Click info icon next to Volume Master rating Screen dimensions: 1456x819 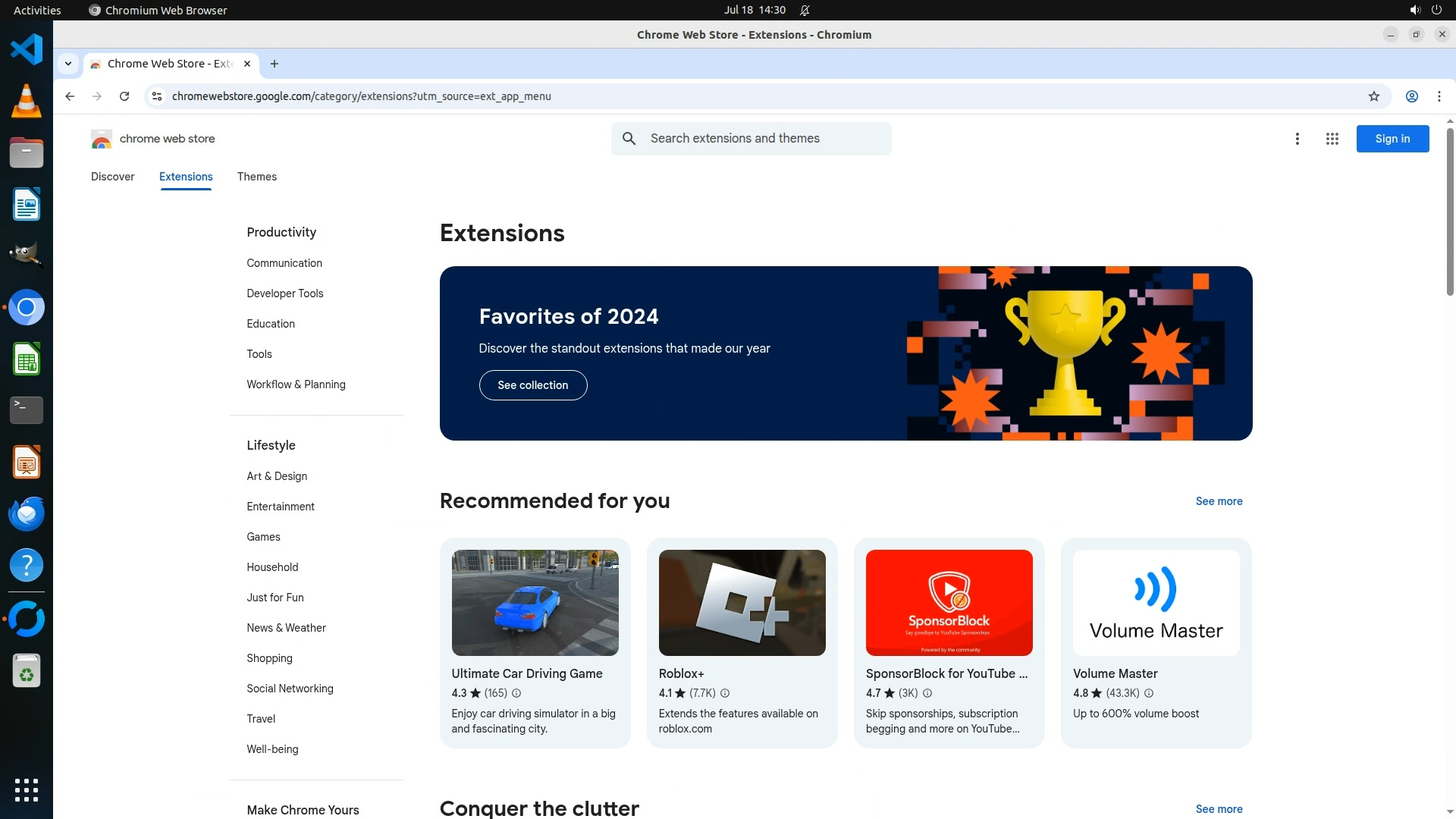pyautogui.click(x=1149, y=693)
